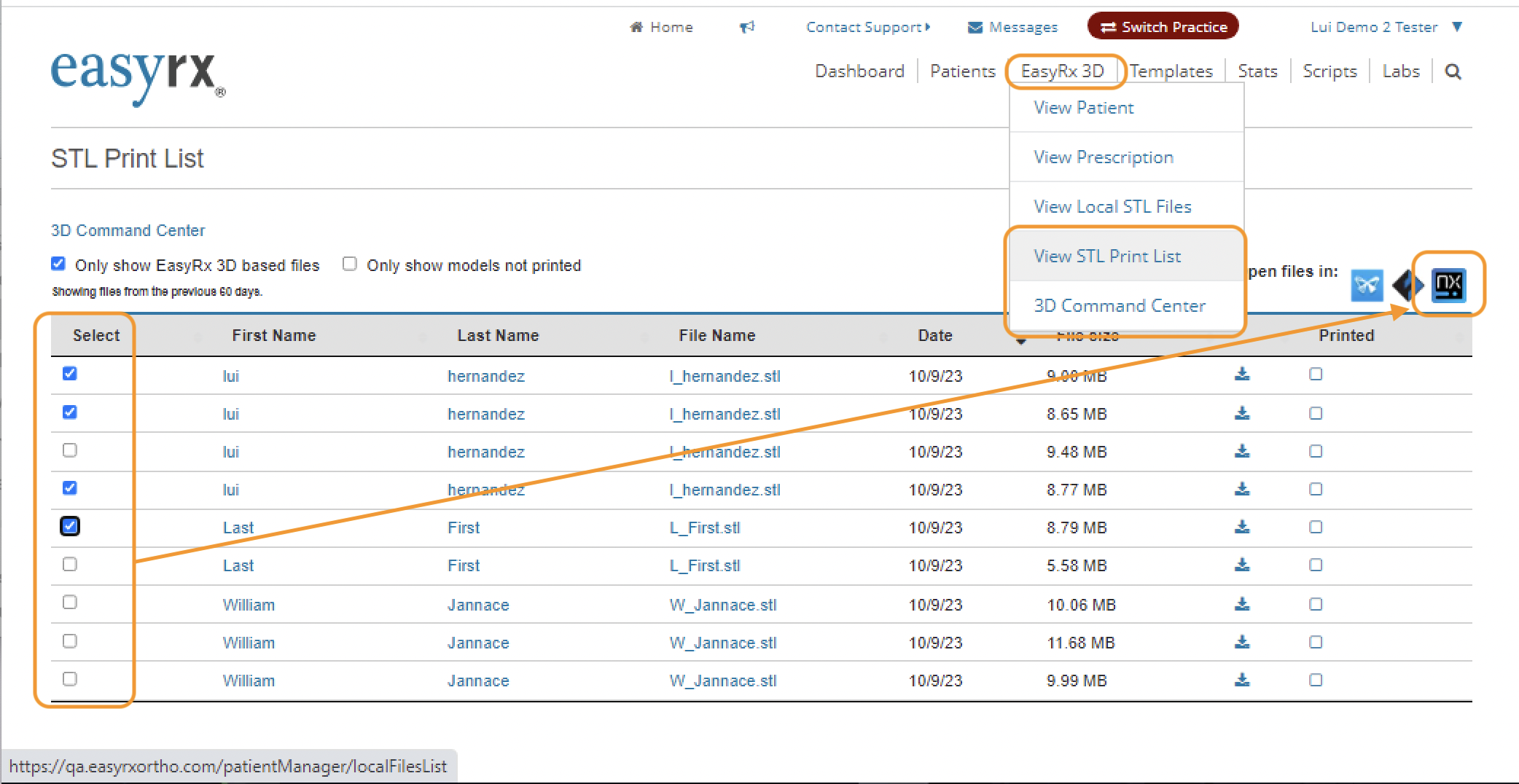Screen dimensions: 1519x784
Task: Open the 10.06 MB W_Jannace.stl file link
Action: tap(723, 605)
